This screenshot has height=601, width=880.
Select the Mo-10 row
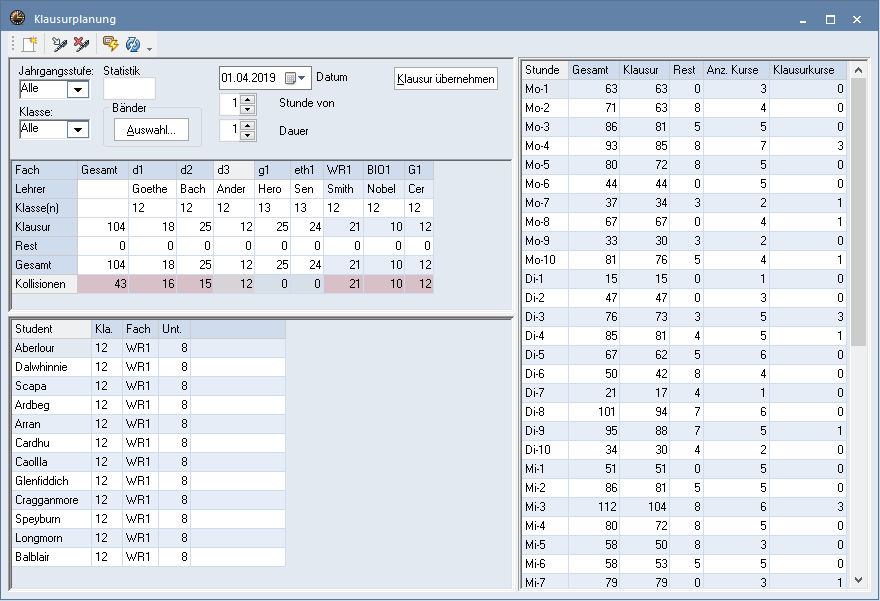684,260
